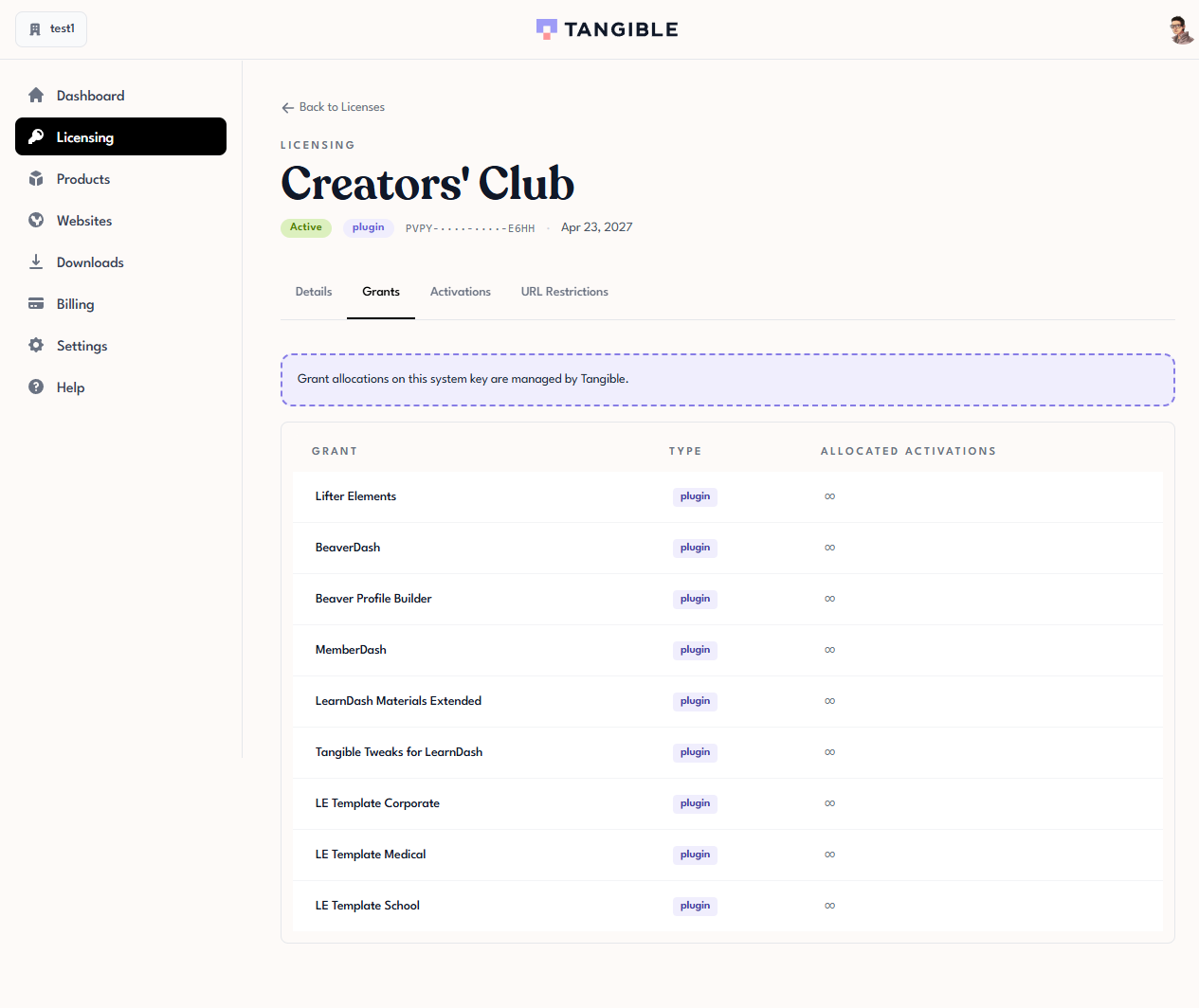The height and width of the screenshot is (1008, 1199).
Task: Open the Products sidebar item
Action: pyautogui.click(x=120, y=178)
